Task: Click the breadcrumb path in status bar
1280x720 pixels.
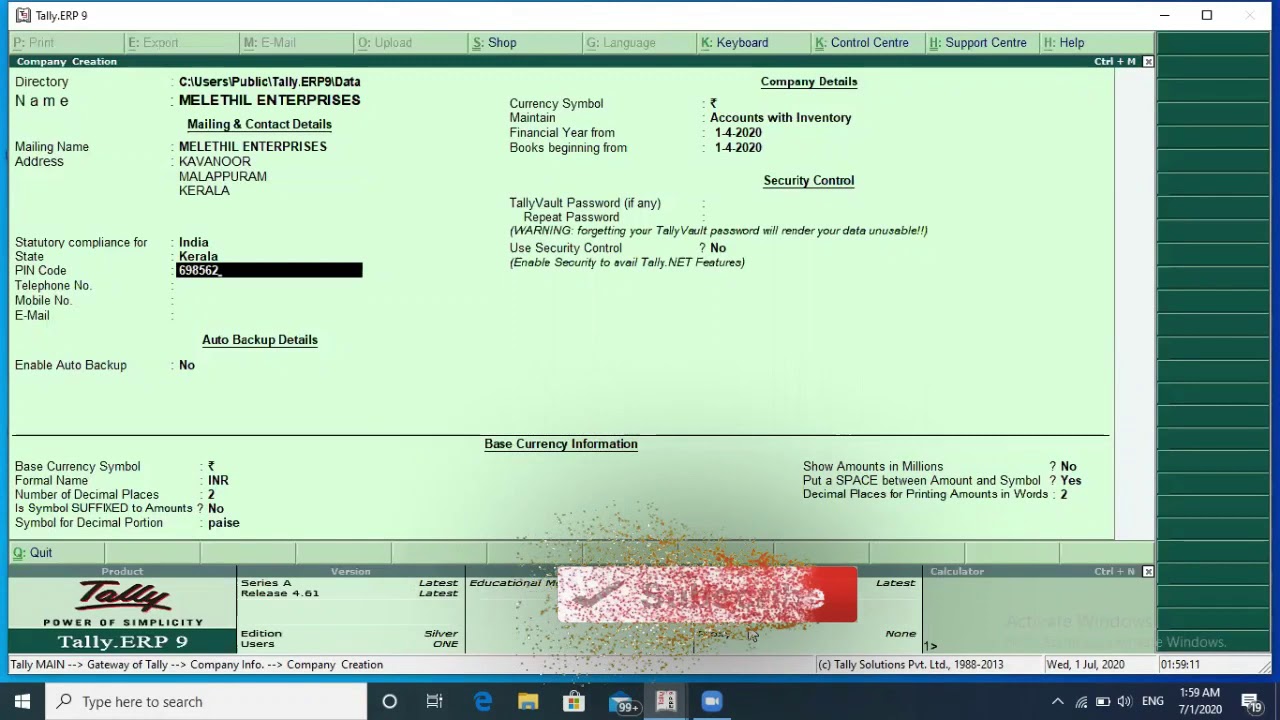Action: pos(196,665)
